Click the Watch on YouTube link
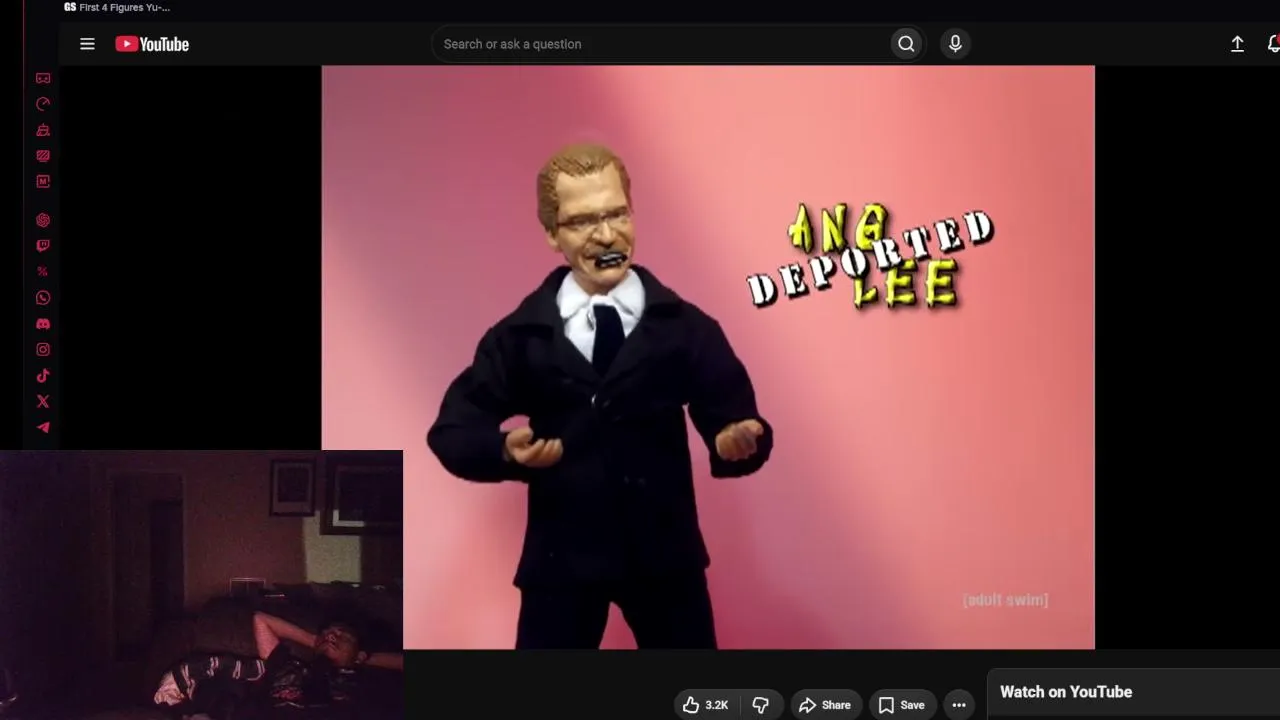This screenshot has height=720, width=1280. point(1066,692)
